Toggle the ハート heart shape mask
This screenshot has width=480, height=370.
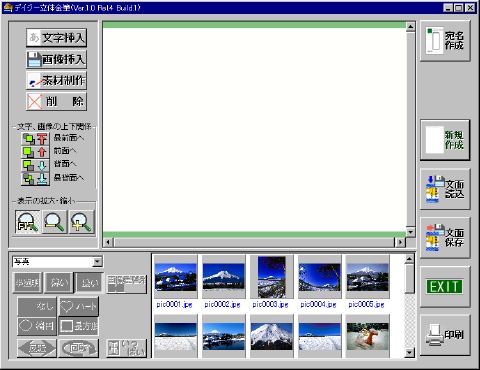79,307
